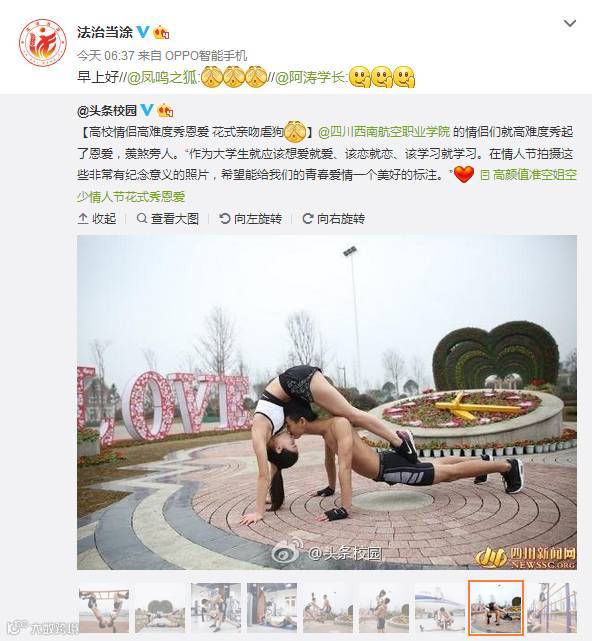Click the blue verified V badge beside 法治当涂
Screen dimensions: 592x641
[x=142, y=31]
